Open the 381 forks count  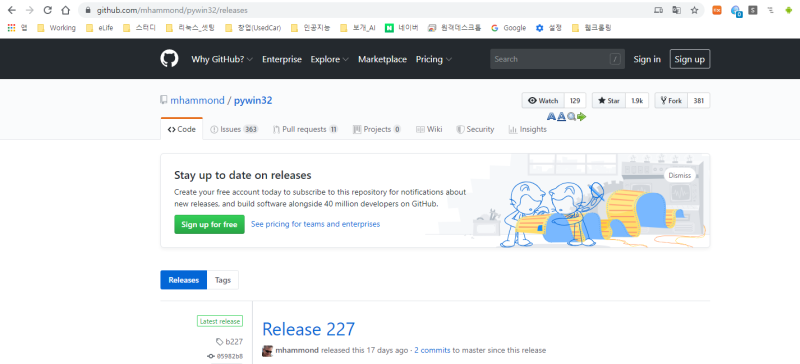(698, 101)
